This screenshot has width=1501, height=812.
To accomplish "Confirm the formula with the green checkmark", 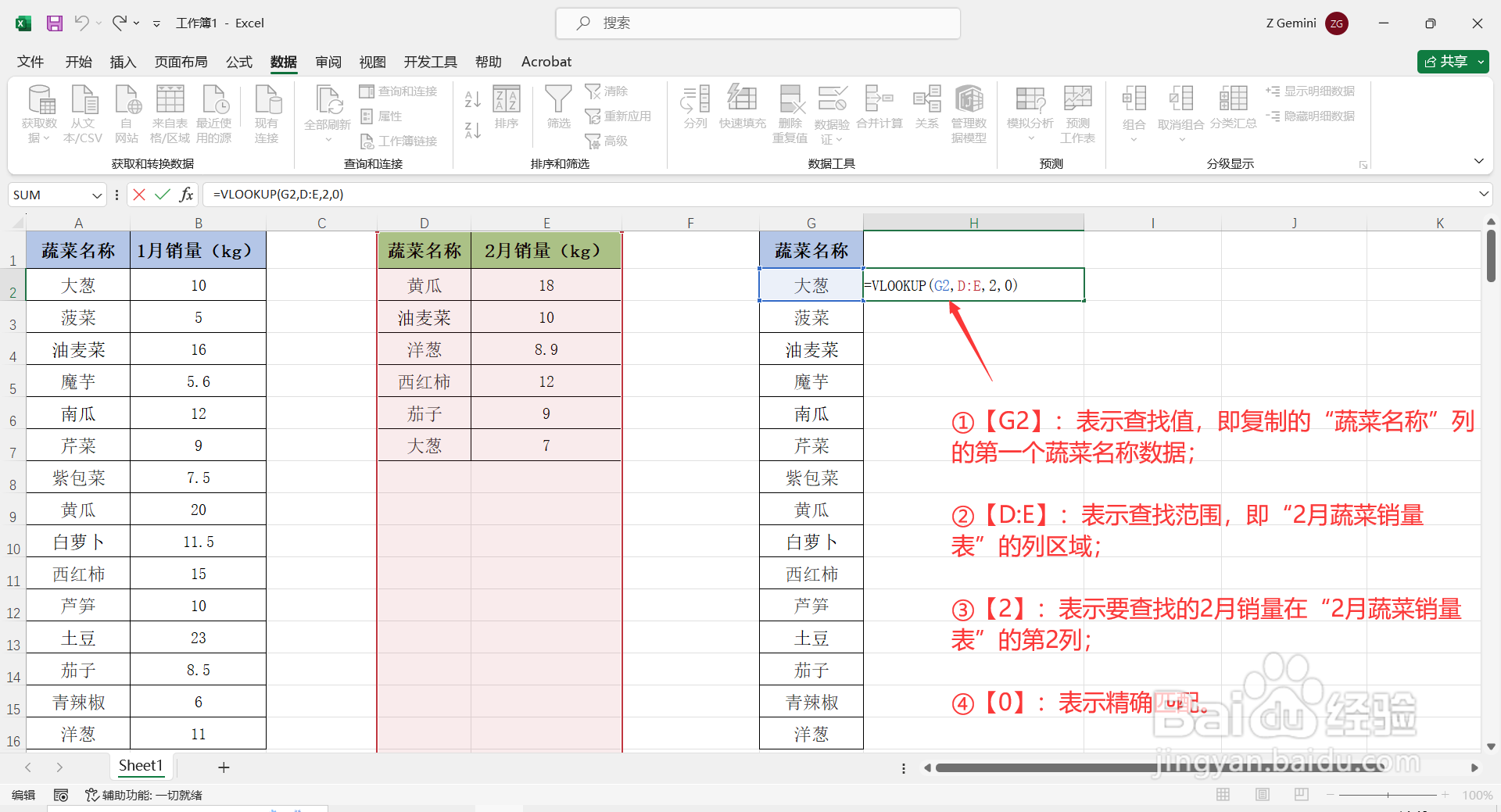I will (162, 194).
